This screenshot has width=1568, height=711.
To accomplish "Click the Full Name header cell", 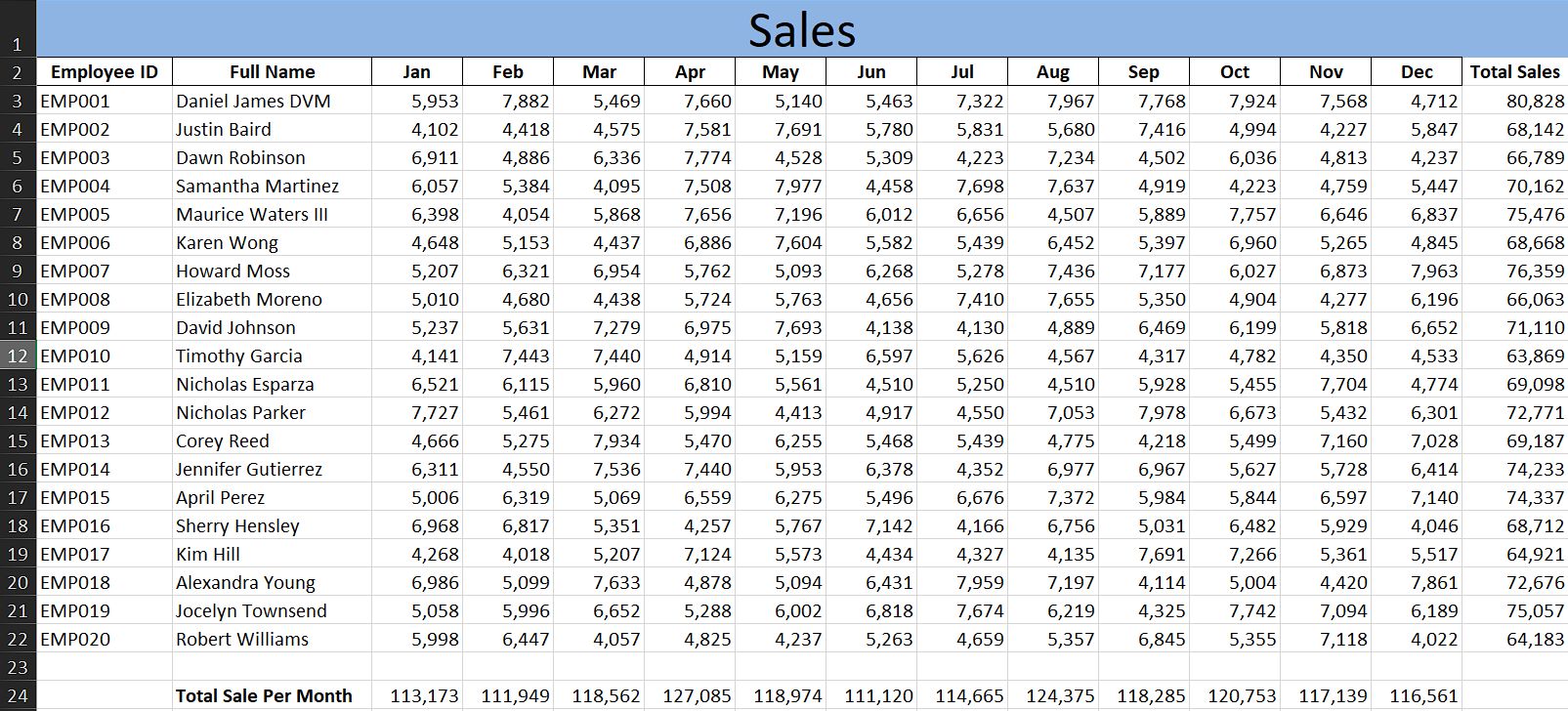I will pos(272,71).
